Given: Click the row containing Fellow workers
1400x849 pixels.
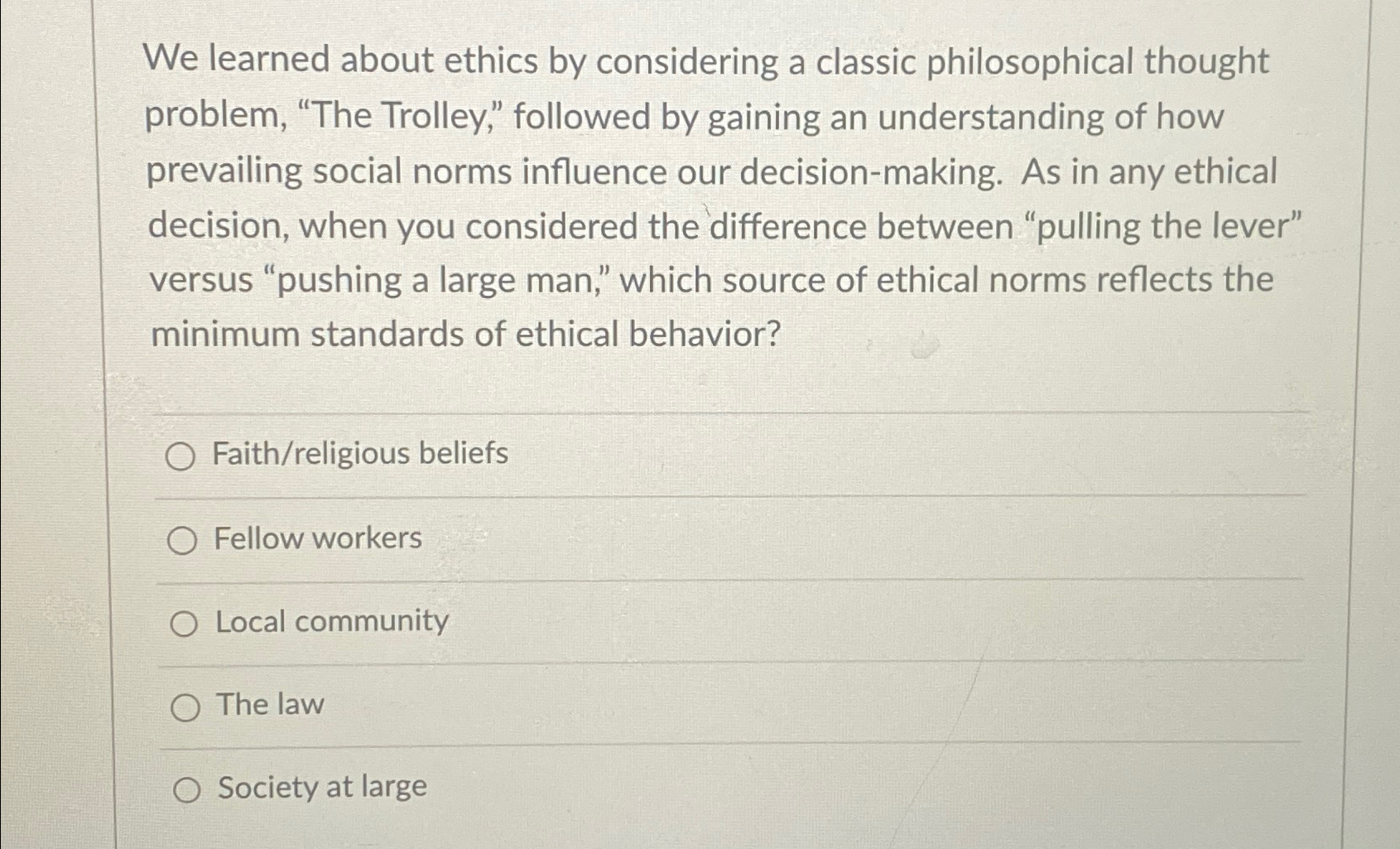Looking at the screenshot, I should pyautogui.click(x=729, y=538).
